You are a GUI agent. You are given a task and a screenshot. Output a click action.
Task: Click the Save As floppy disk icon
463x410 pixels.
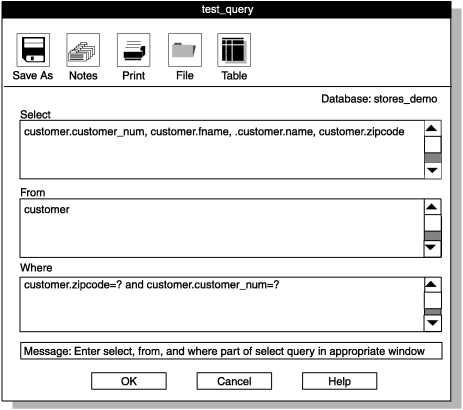33,50
